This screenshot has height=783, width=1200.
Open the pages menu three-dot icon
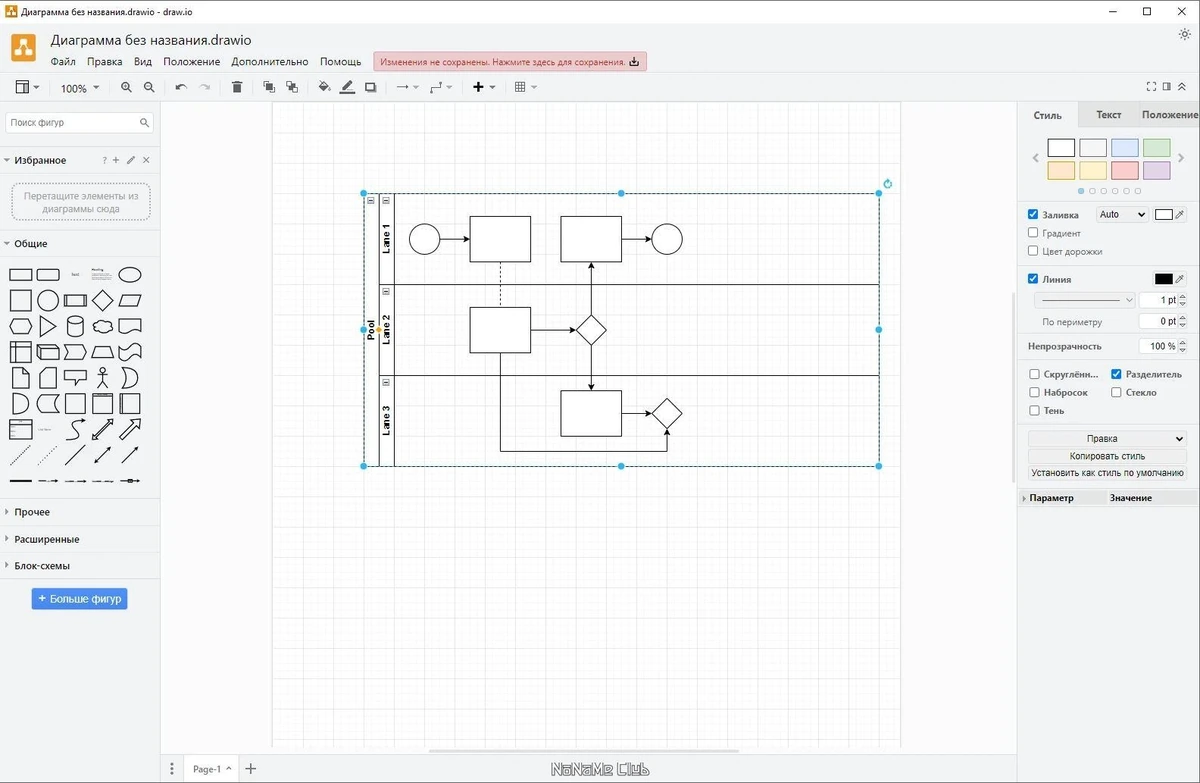(x=172, y=769)
